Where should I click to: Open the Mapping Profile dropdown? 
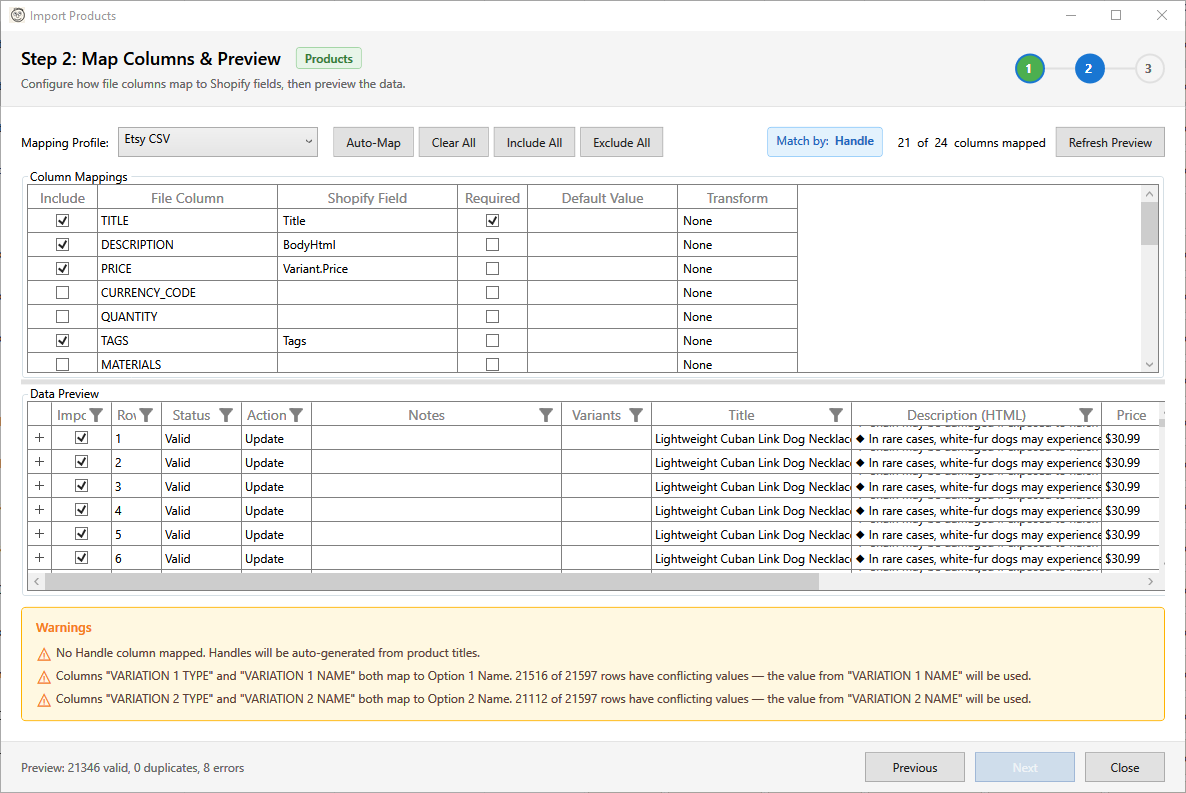217,142
